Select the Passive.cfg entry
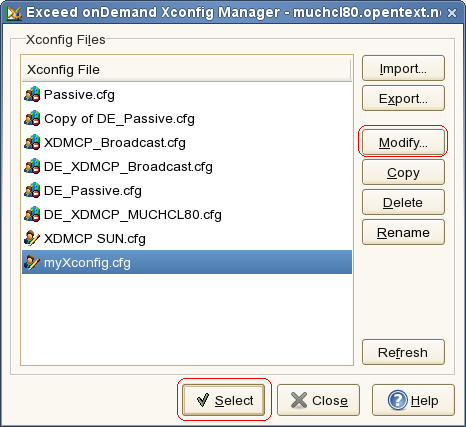The image size is (466, 427). click(187, 95)
